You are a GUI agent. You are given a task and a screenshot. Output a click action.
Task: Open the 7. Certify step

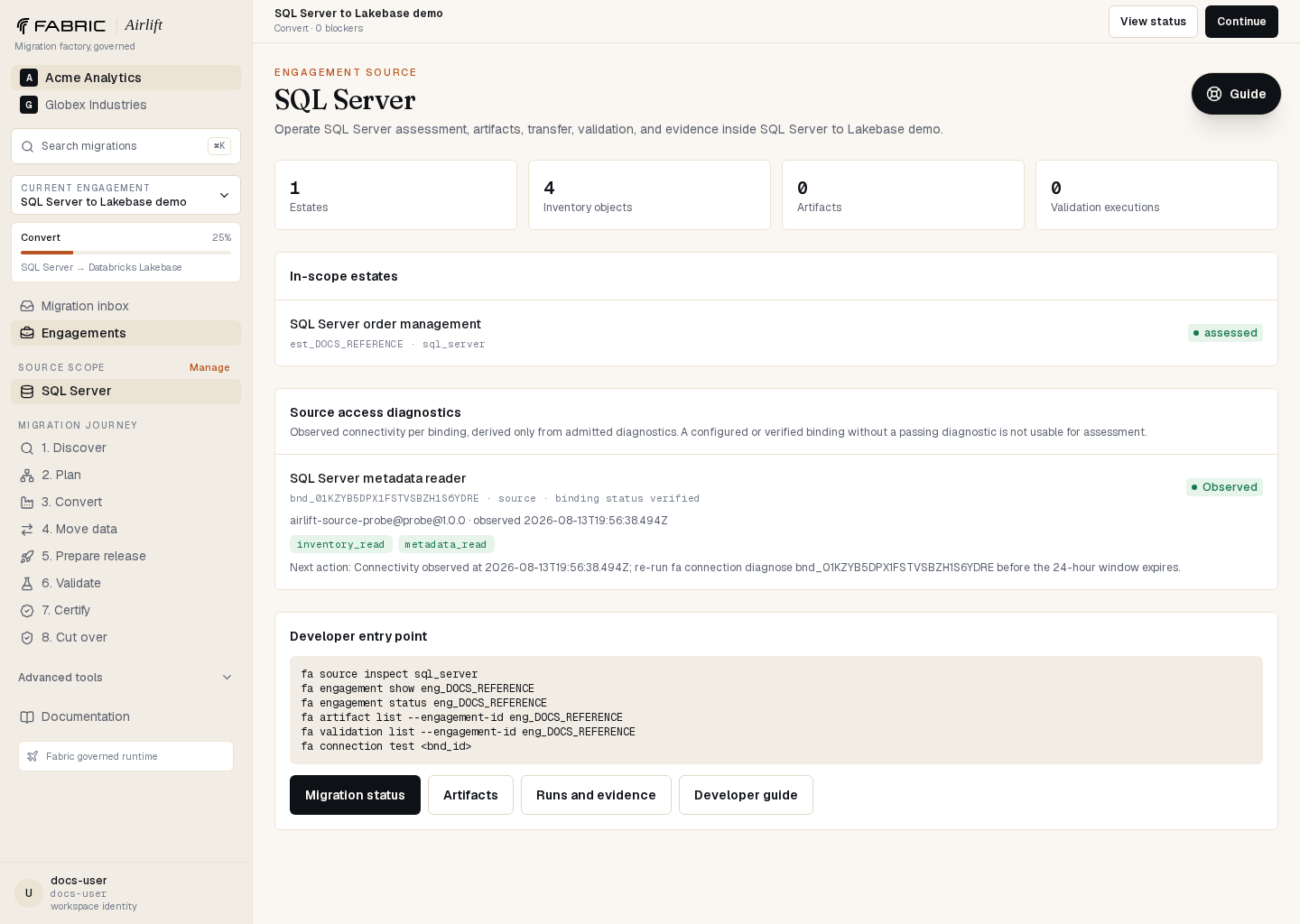coord(125,610)
